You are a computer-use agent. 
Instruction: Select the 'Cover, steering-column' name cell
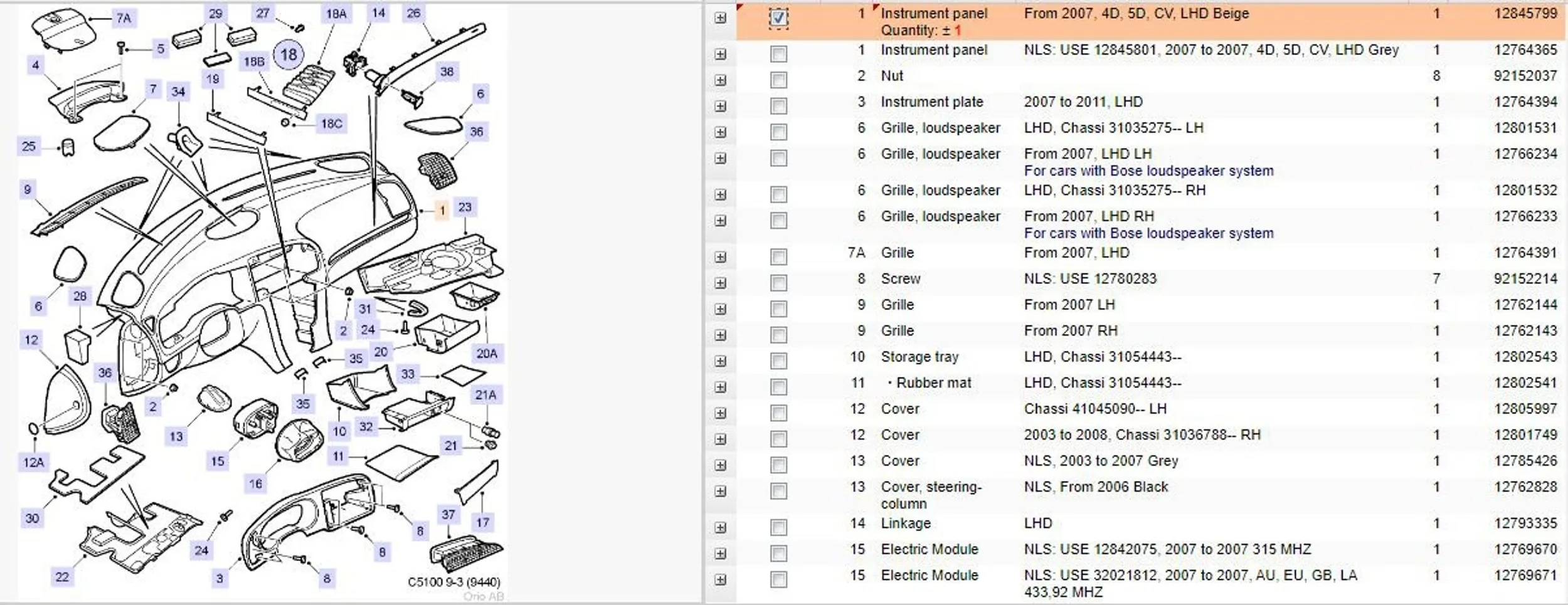931,495
